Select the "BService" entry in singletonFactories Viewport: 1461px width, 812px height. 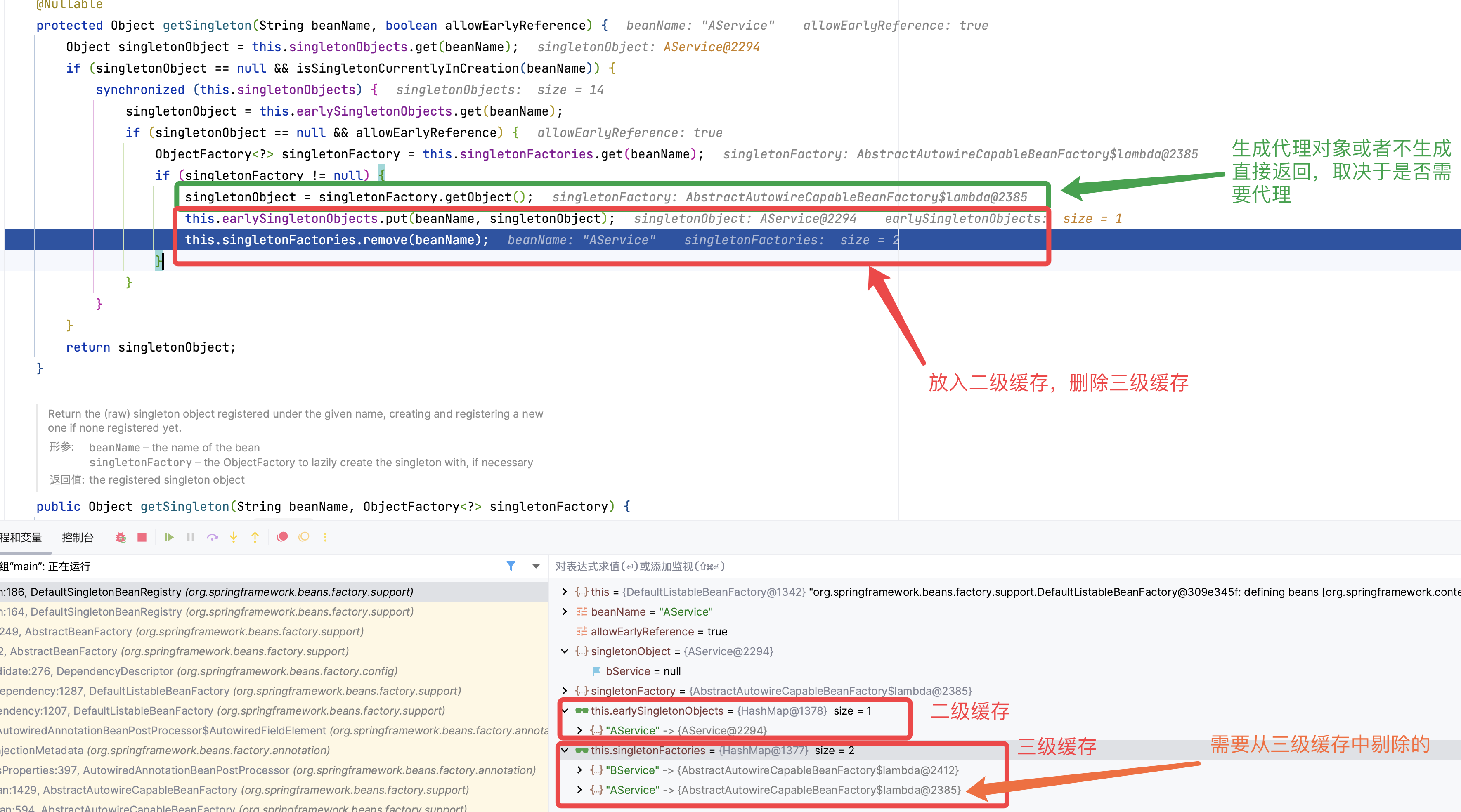point(632,770)
